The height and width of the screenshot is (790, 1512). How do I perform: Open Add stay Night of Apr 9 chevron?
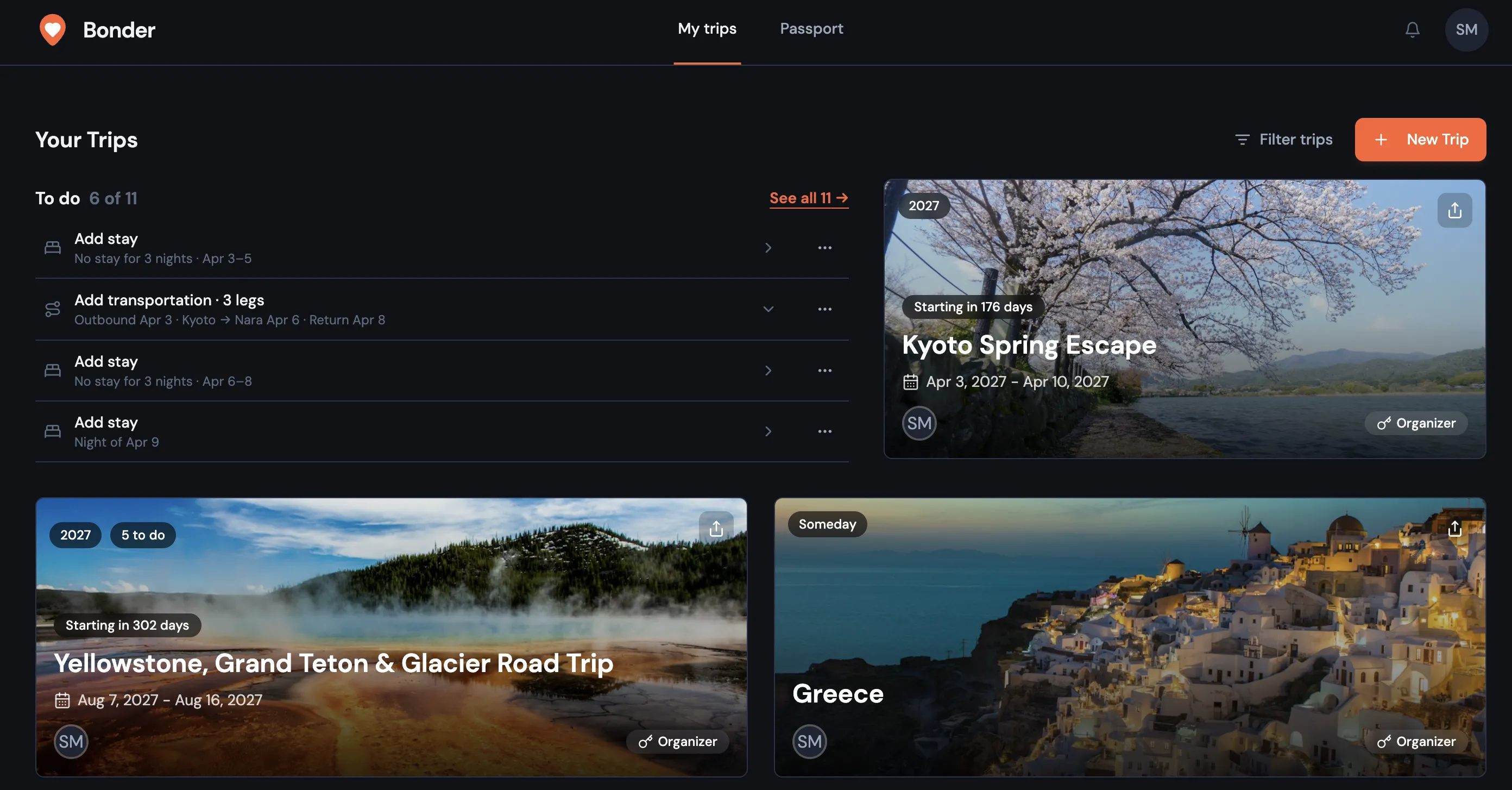click(768, 432)
